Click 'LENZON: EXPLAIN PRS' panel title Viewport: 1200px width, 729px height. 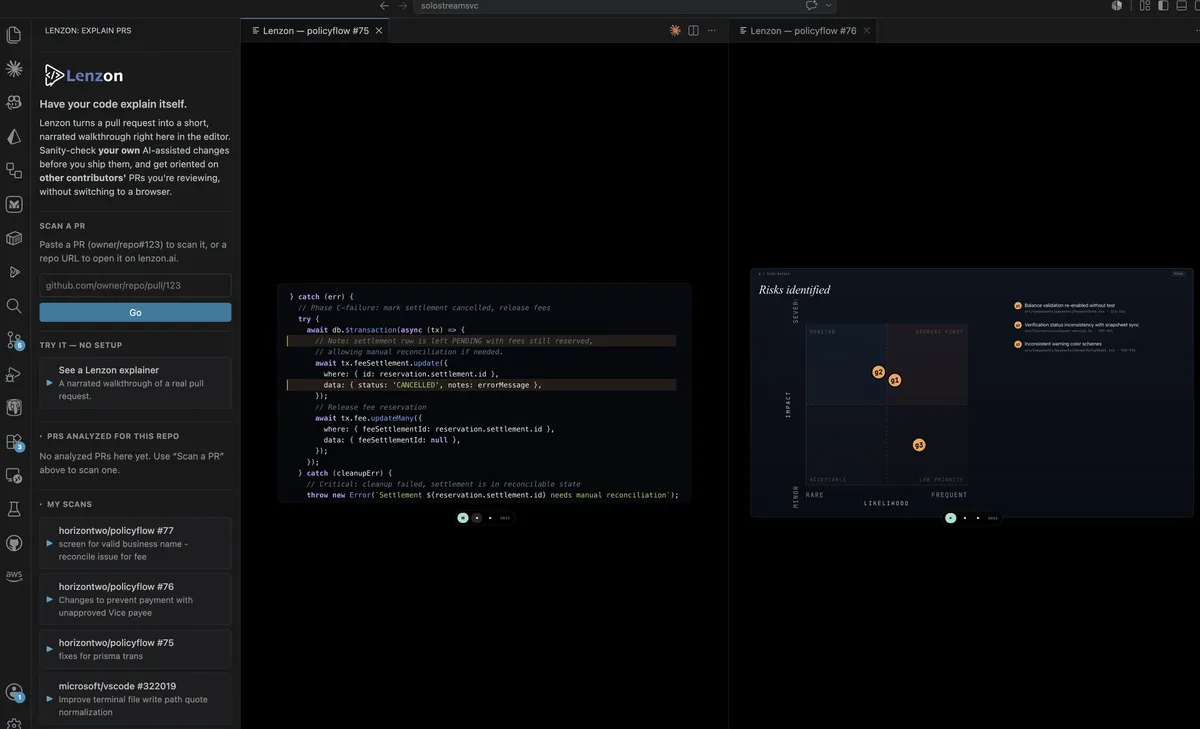[x=88, y=31]
